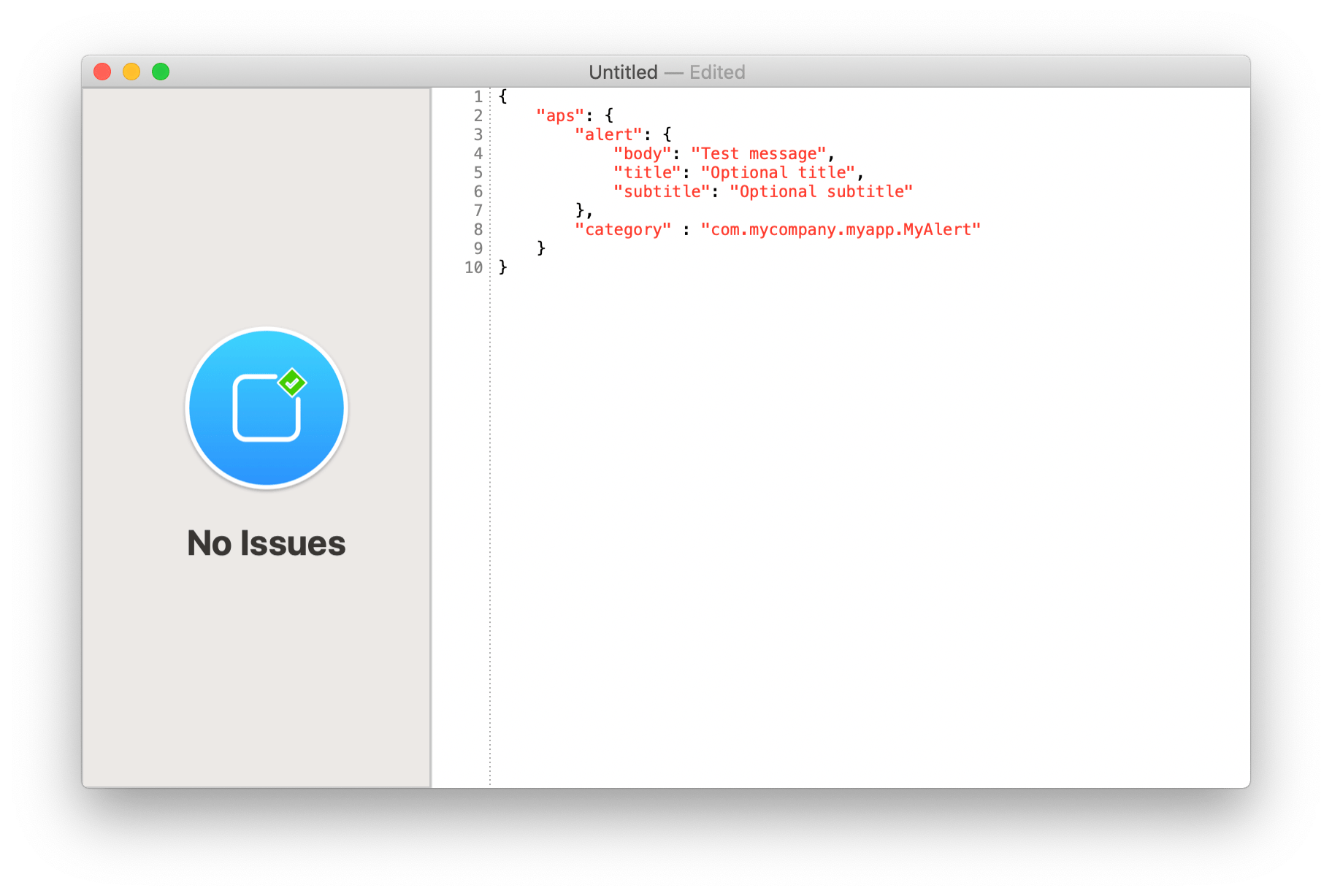Click the "com.mycompany.myapp.MyAlert" value
The width and height of the screenshot is (1332, 896).
838,229
